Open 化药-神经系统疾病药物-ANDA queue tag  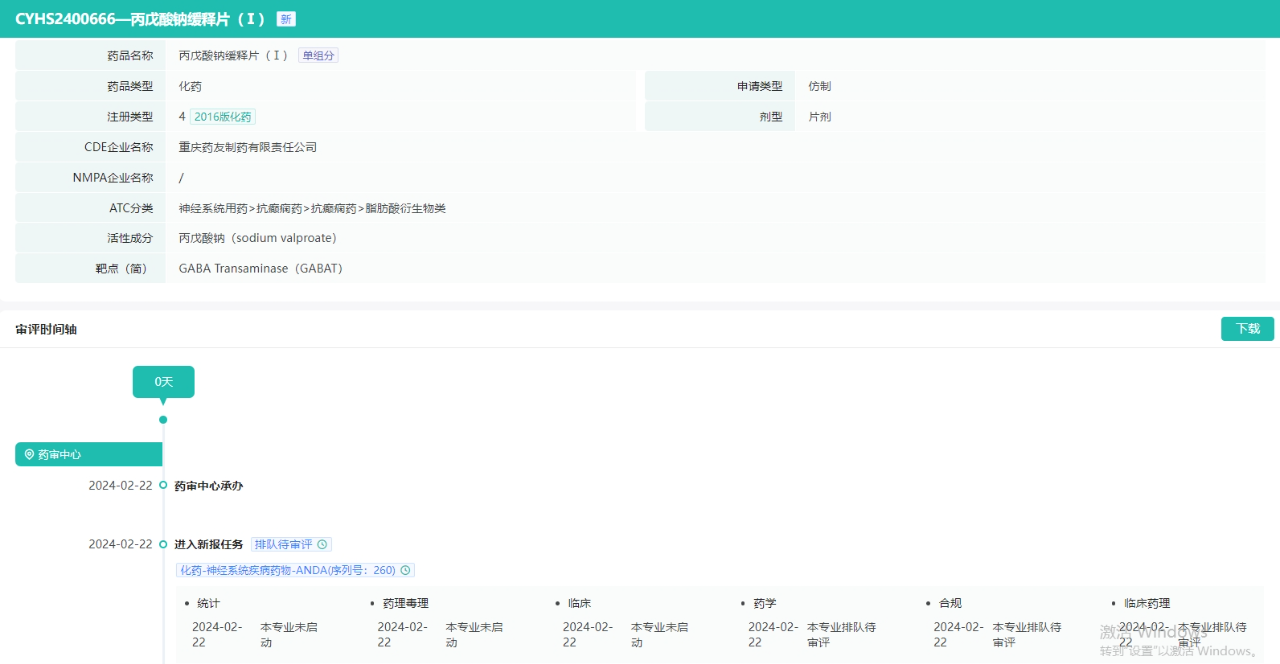click(288, 571)
